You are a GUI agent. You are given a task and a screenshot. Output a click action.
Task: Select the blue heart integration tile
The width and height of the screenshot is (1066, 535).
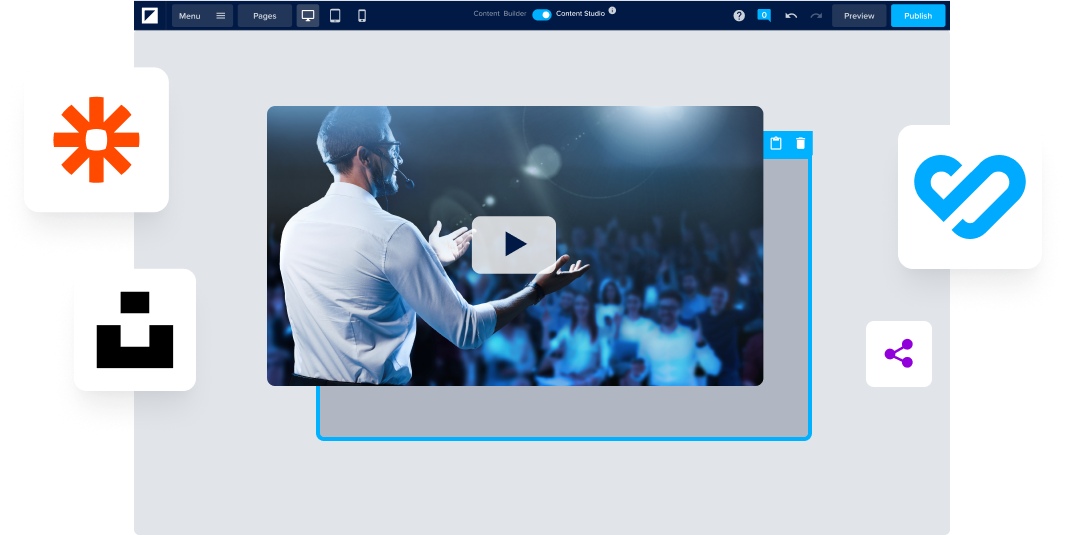tap(969, 197)
